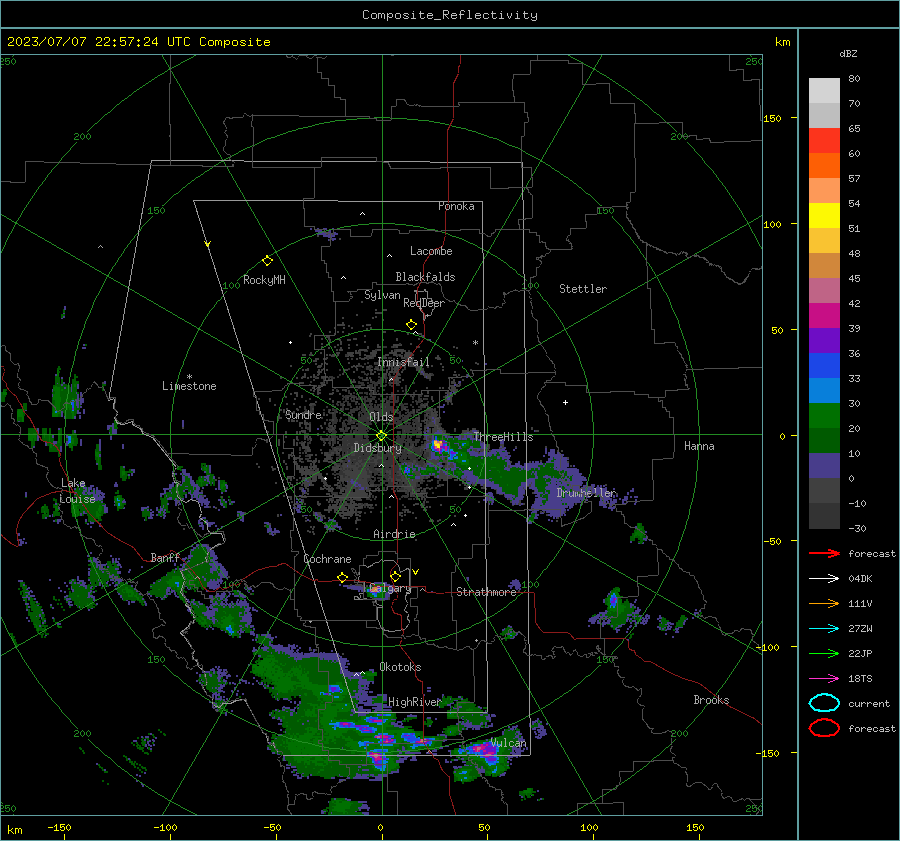The height and width of the screenshot is (841, 900).
Task: Click the cyan 27ZW arrow legend icon
Action: (824, 629)
